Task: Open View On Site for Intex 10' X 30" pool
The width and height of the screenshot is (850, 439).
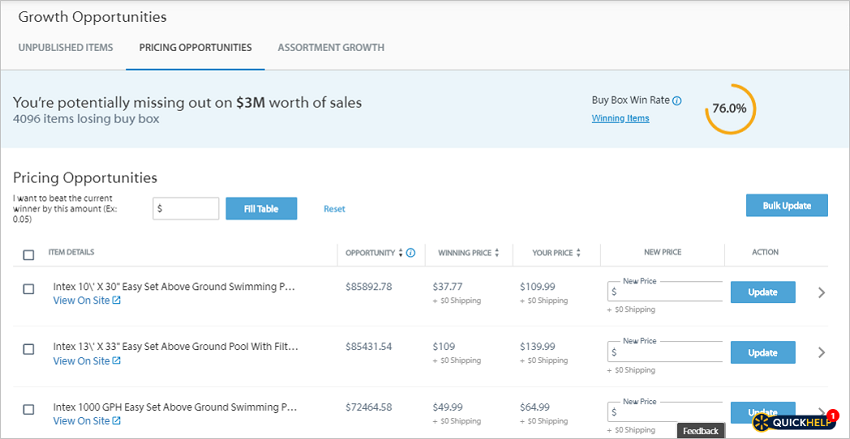Action: point(87,300)
